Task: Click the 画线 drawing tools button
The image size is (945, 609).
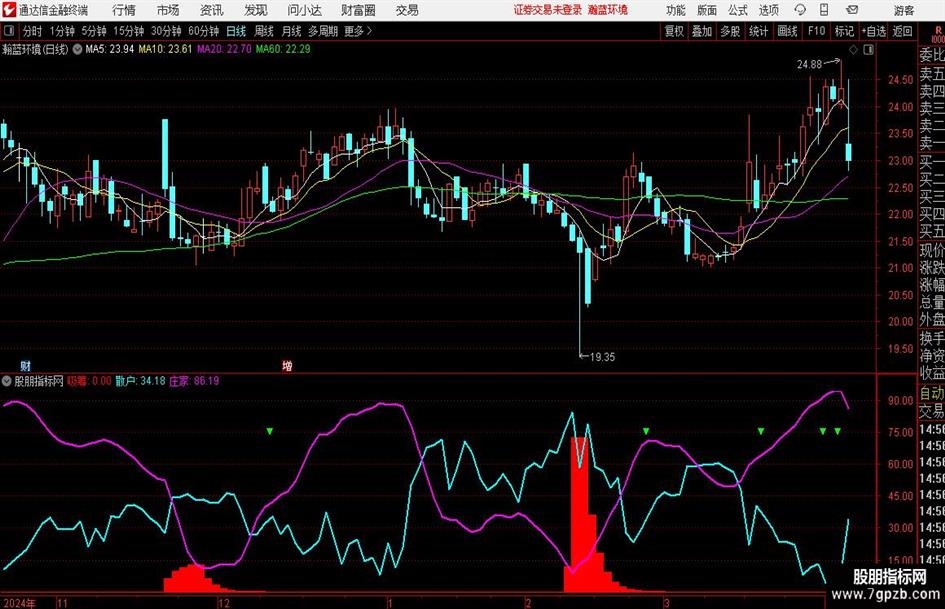Action: [787, 31]
